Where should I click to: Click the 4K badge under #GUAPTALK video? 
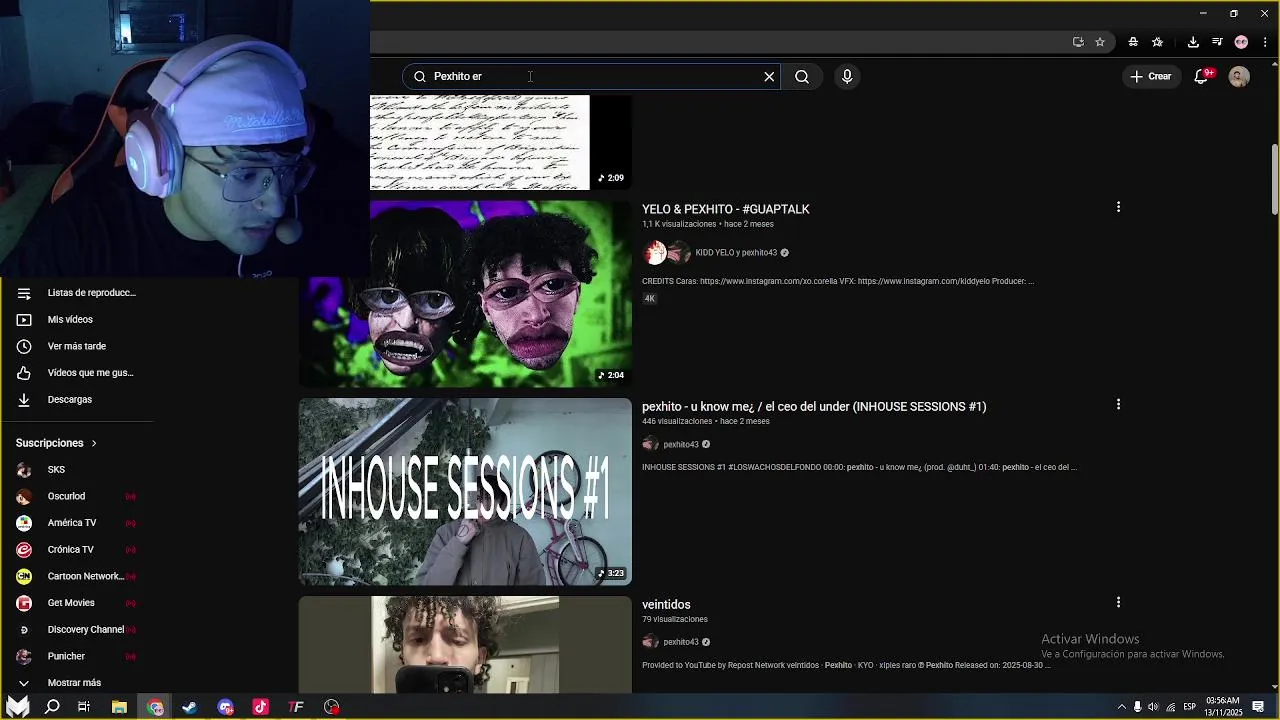click(650, 298)
